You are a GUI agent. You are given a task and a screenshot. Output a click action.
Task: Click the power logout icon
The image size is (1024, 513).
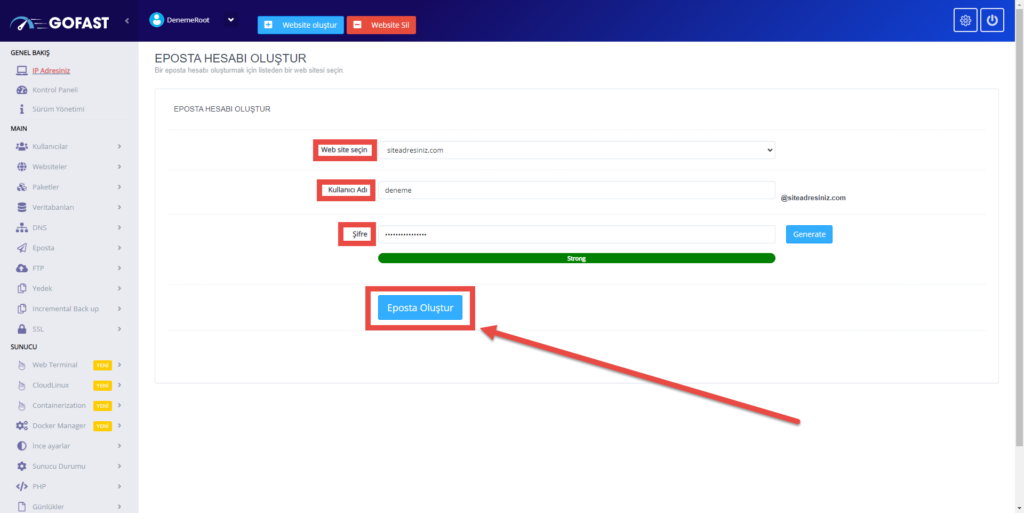(x=991, y=20)
